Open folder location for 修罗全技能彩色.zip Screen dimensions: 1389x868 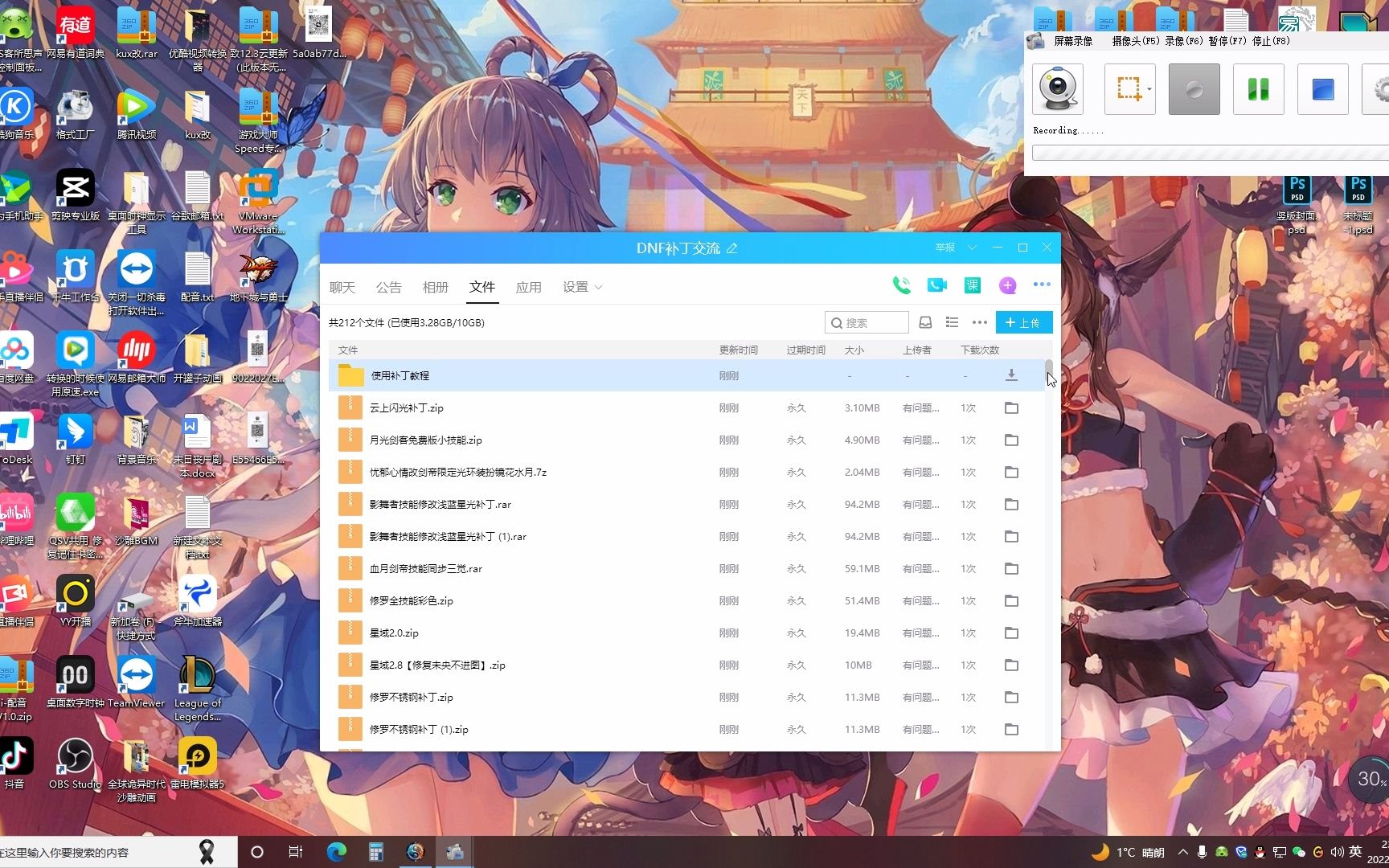[x=1012, y=601]
